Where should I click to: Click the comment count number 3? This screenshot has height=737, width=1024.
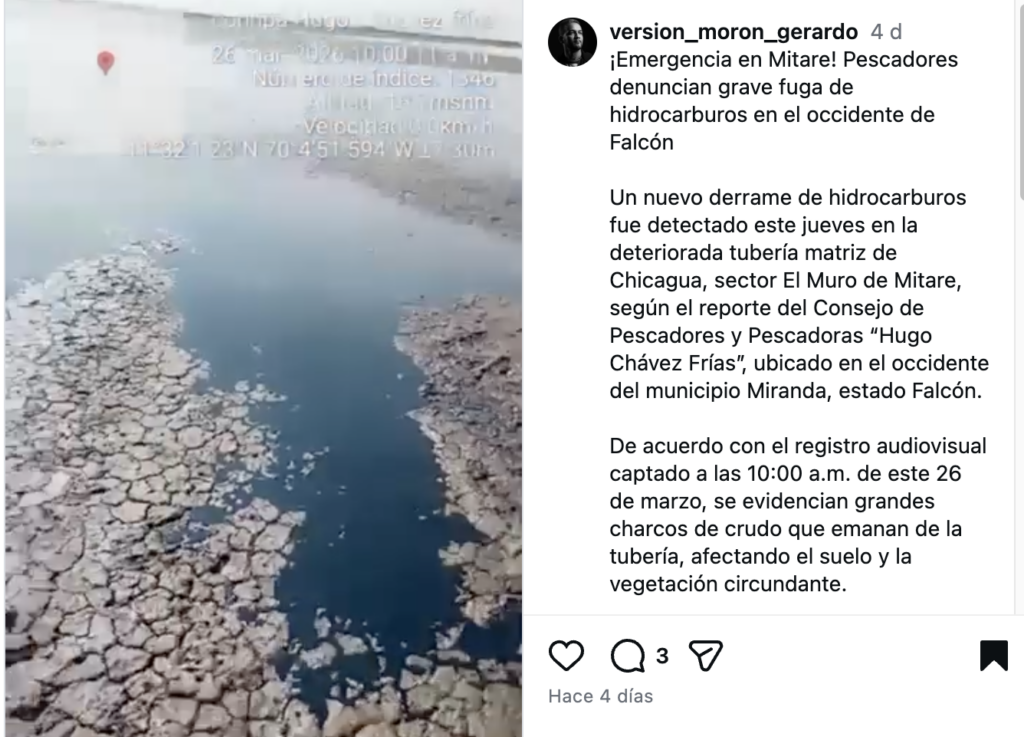[662, 655]
